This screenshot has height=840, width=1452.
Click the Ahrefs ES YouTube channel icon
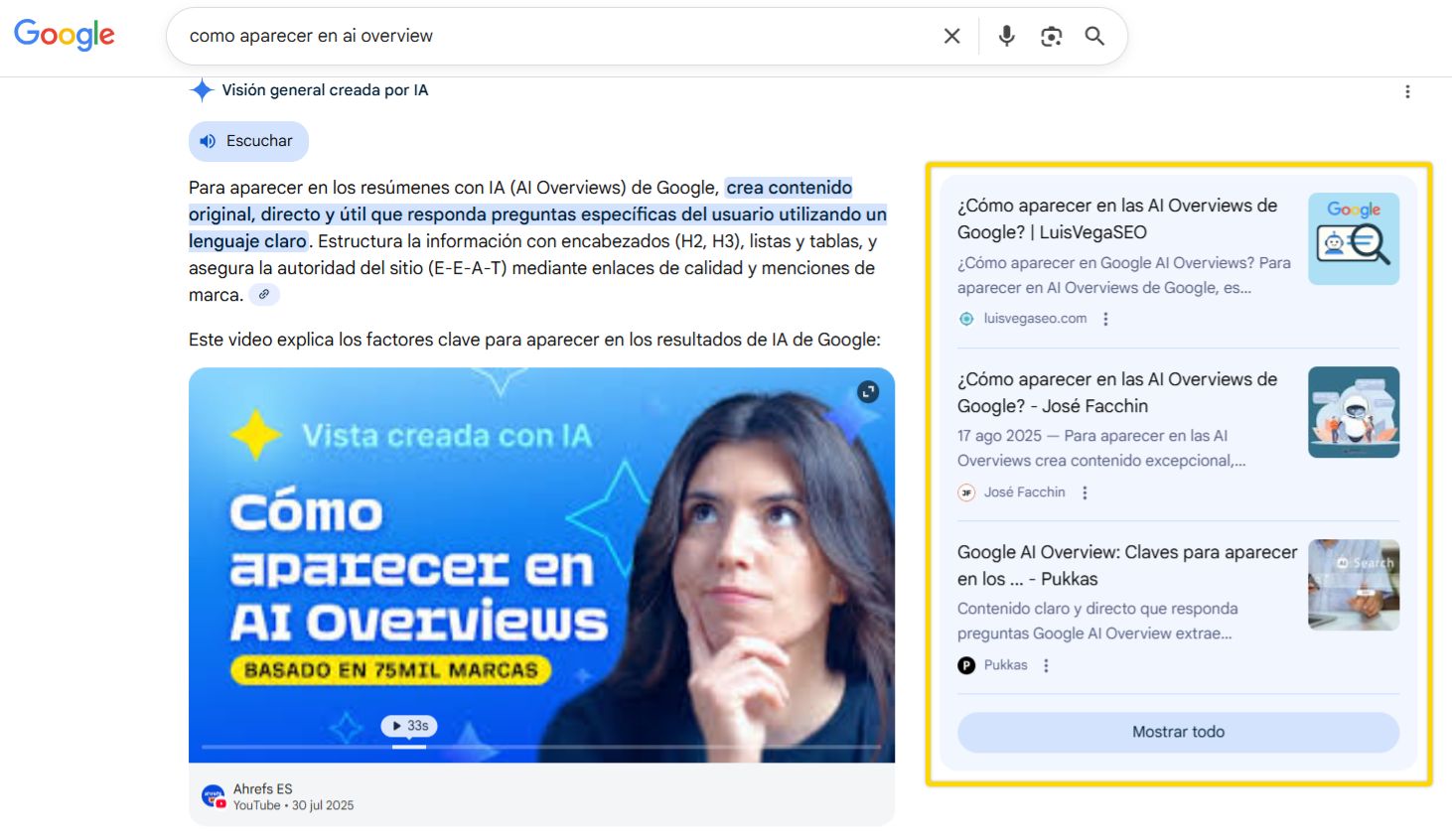[212, 795]
